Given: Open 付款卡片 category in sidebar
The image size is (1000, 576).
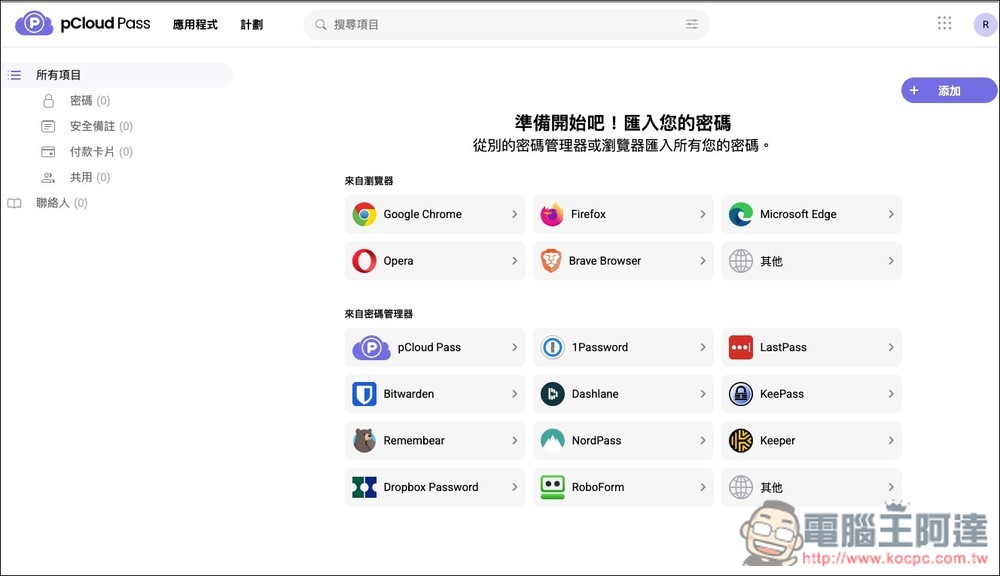Looking at the screenshot, I should pos(92,152).
